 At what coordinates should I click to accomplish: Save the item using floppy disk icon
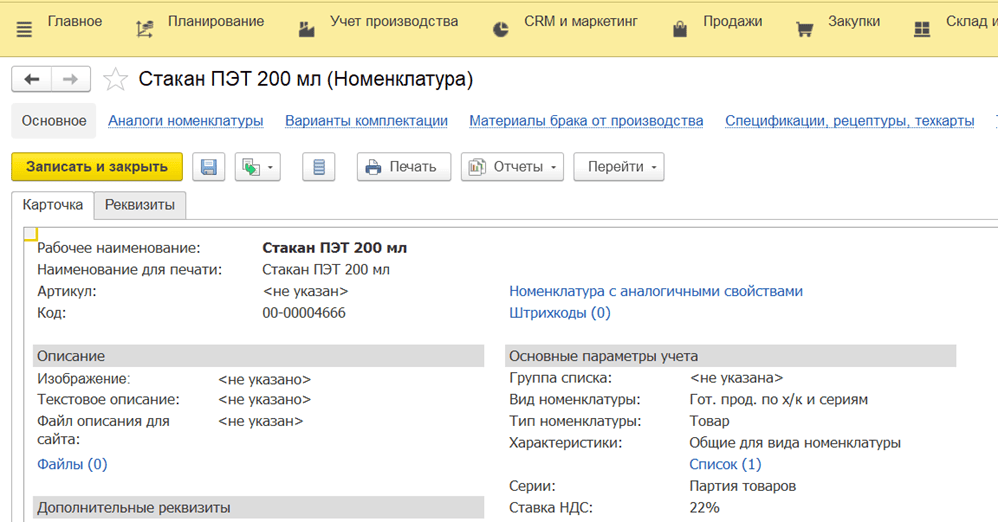[208, 167]
